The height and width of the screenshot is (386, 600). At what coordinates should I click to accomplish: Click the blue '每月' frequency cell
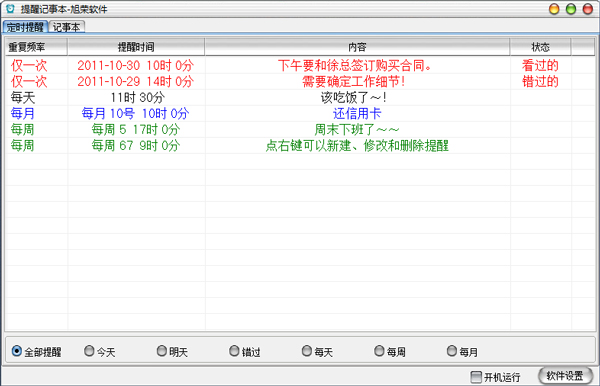coord(23,114)
